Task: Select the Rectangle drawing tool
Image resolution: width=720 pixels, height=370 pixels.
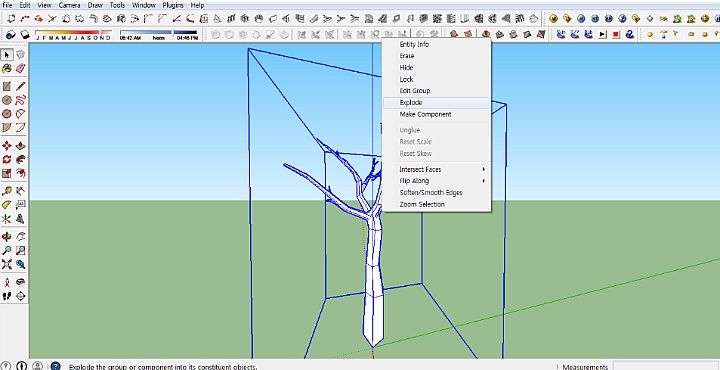Action: 7,86
